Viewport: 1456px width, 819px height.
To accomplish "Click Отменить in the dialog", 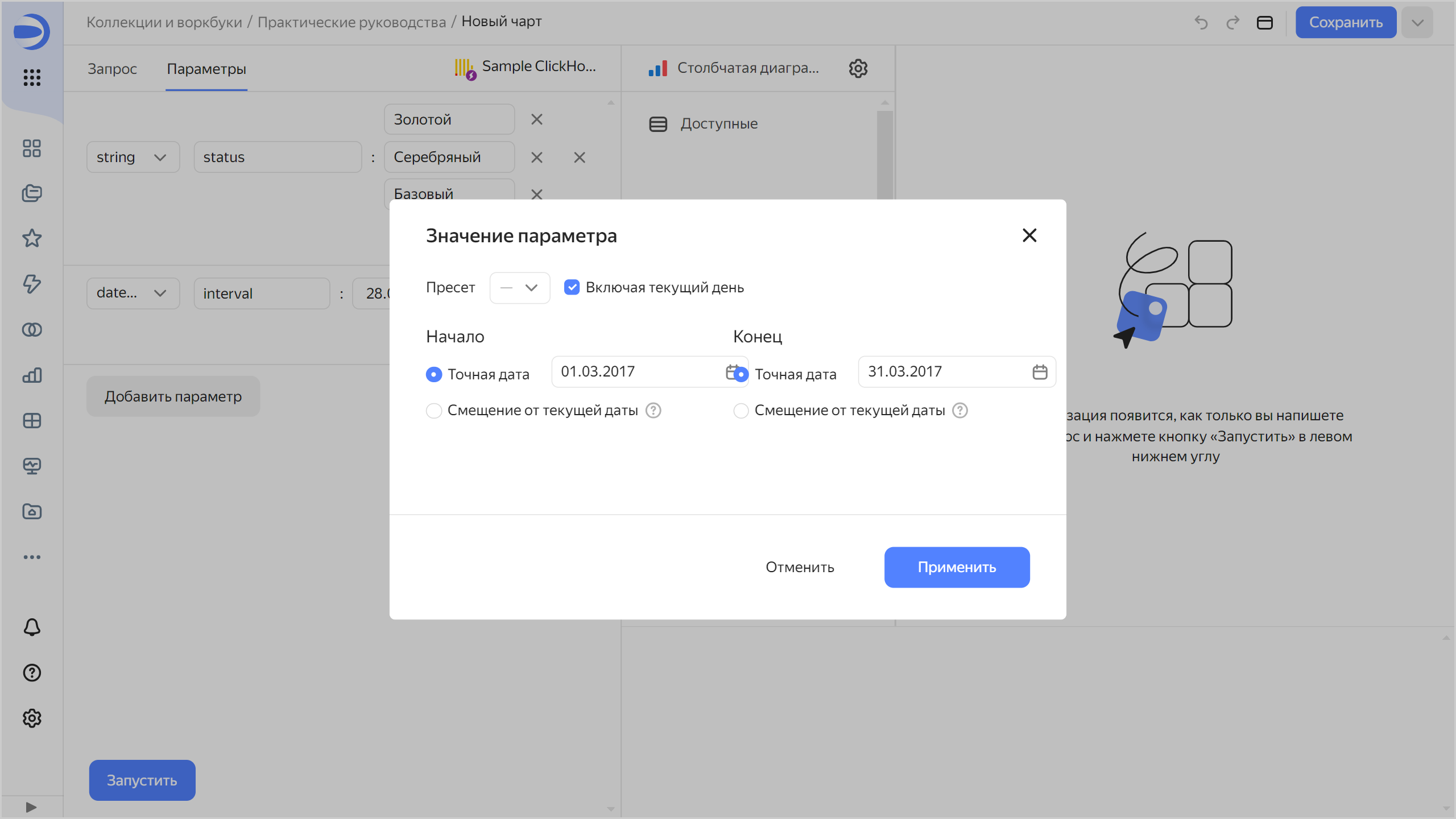I will click(800, 567).
